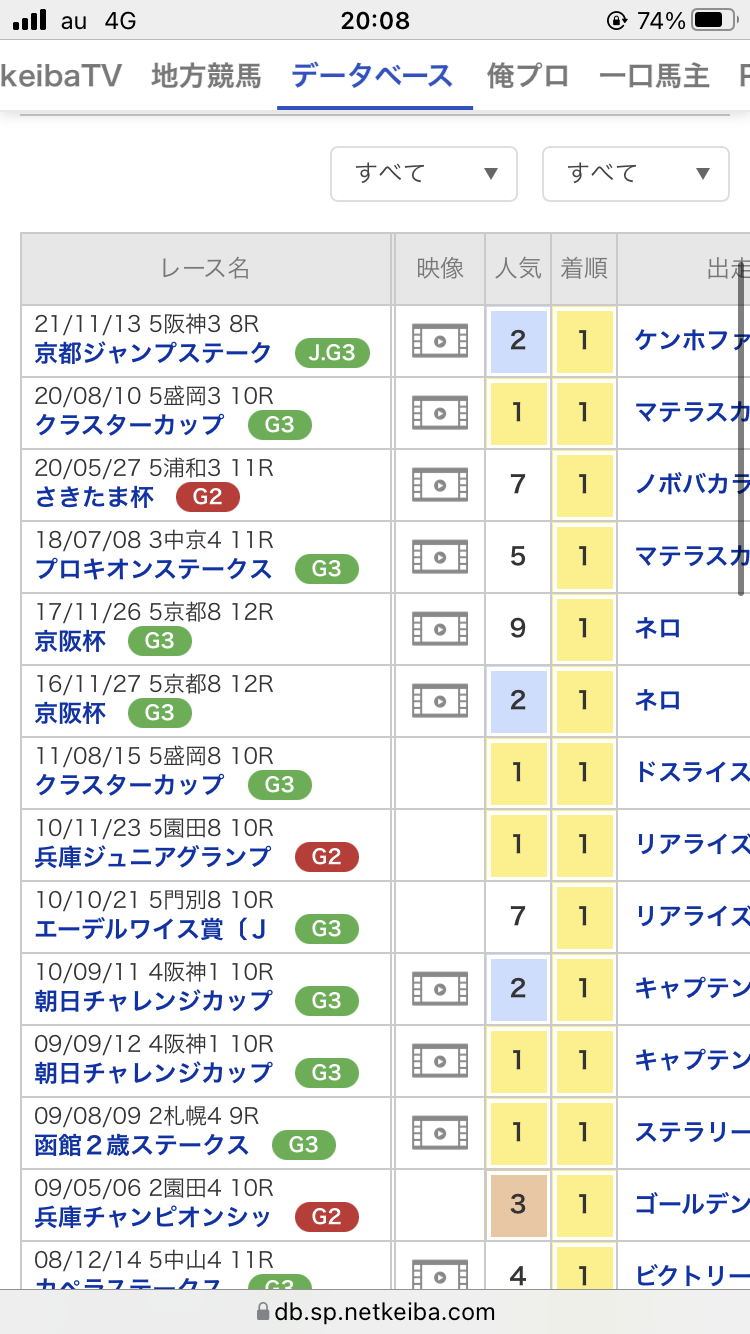The width and height of the screenshot is (750, 1334).
Task: Play 10/09/11 朝日チャレンジカップ video
Action: point(439,989)
